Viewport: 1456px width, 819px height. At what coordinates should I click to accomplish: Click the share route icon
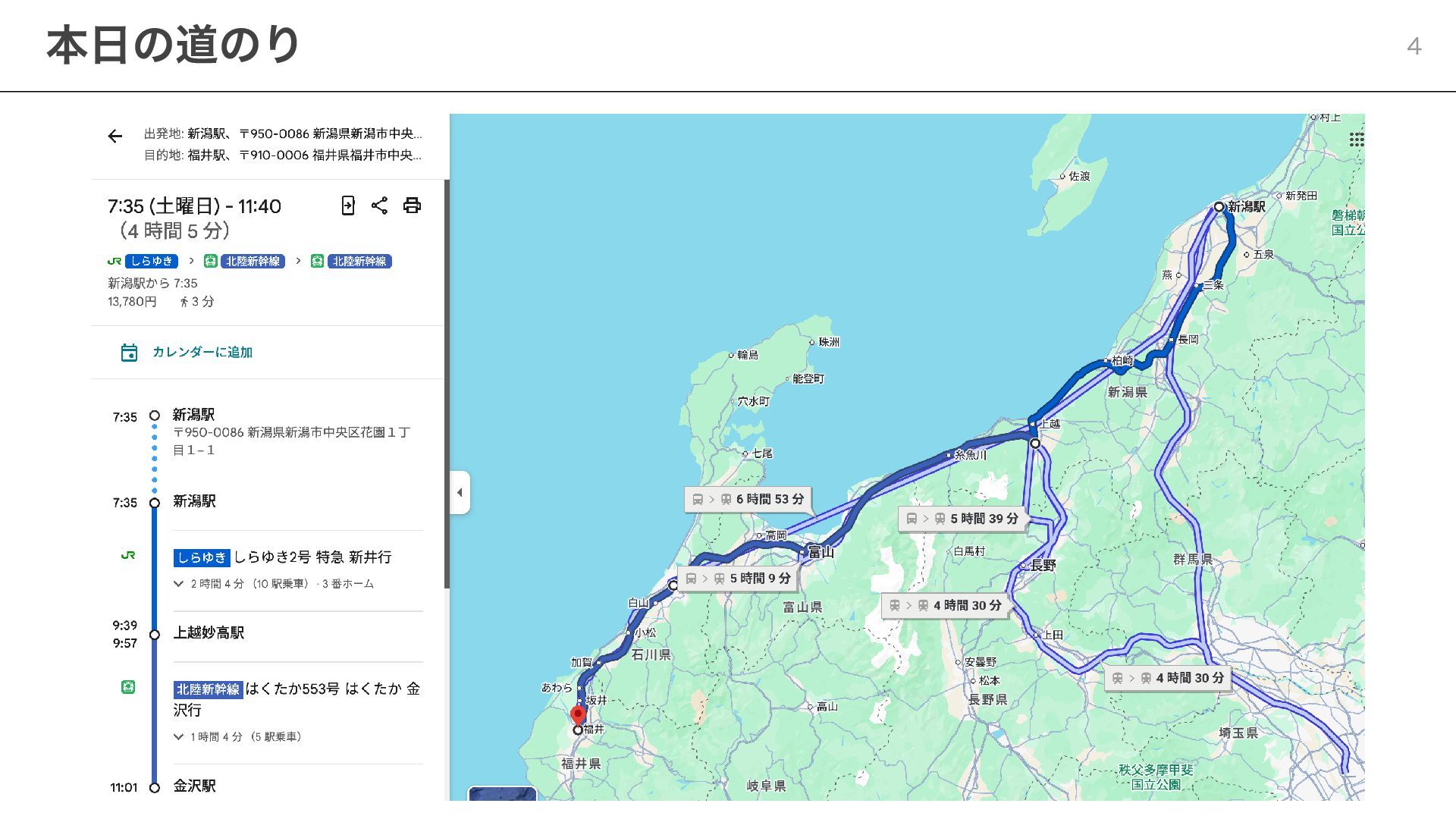(x=379, y=206)
